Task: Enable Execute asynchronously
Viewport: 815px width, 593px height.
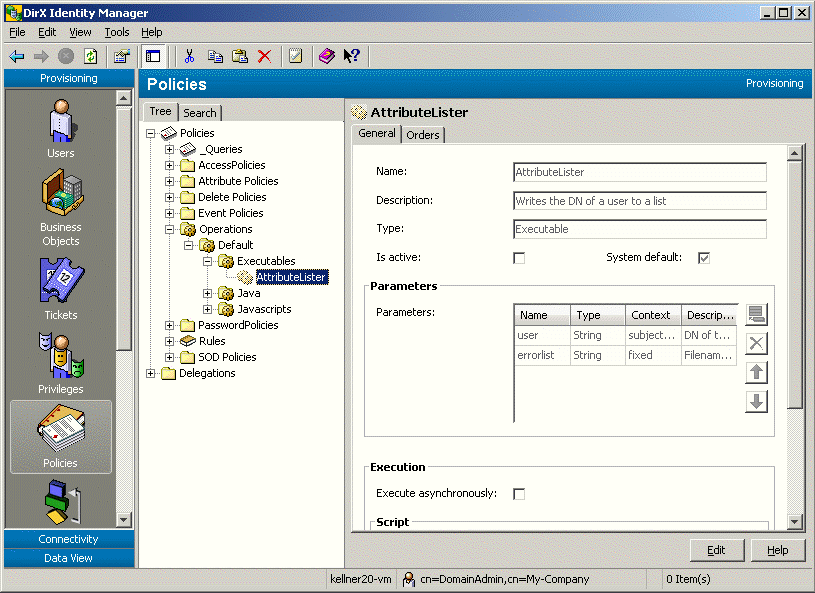Action: (517, 493)
